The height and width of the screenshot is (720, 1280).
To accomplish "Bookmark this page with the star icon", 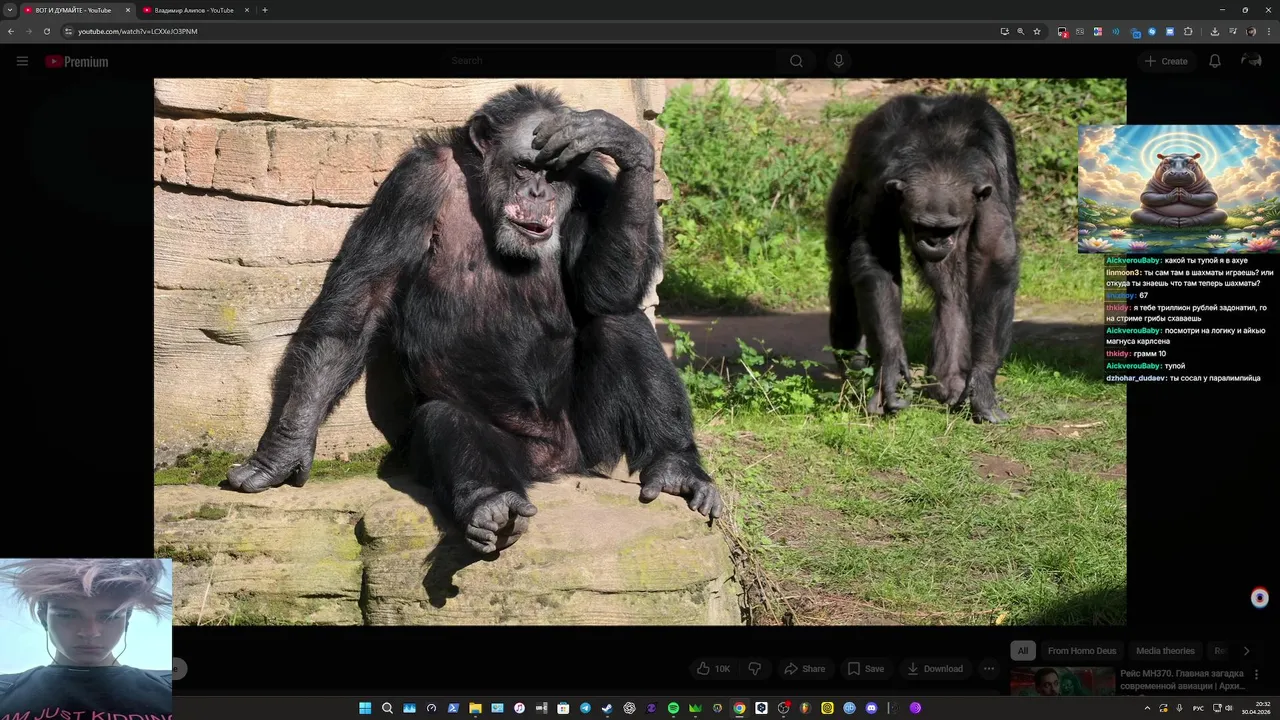I will [1037, 31].
